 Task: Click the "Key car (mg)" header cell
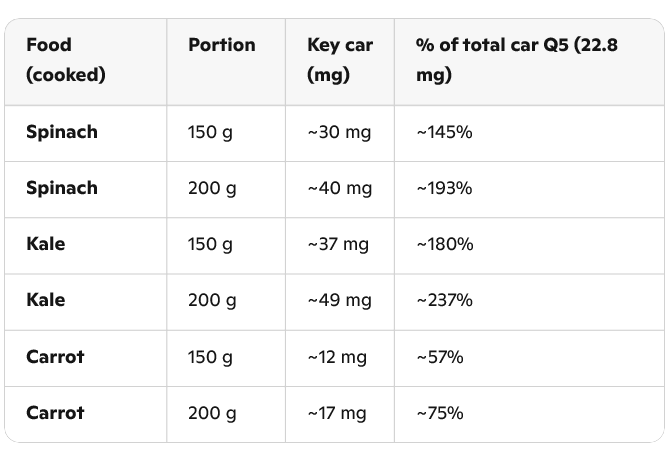tap(340, 60)
